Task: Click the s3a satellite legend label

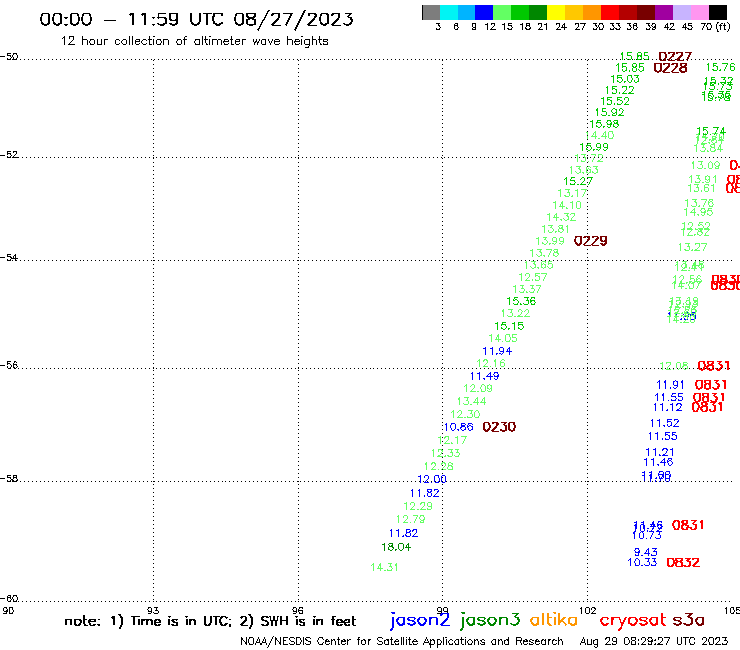Action: pyautogui.click(x=688, y=620)
